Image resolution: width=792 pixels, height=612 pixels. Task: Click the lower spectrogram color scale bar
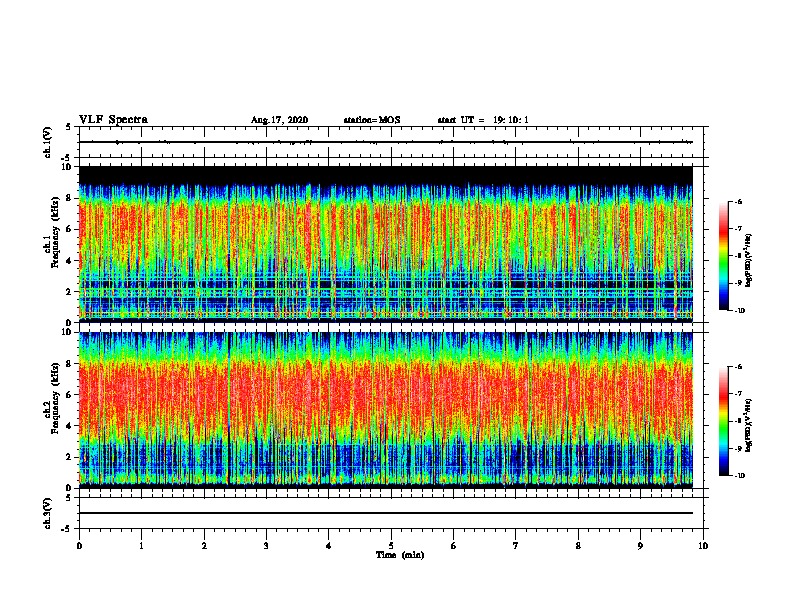tap(724, 421)
